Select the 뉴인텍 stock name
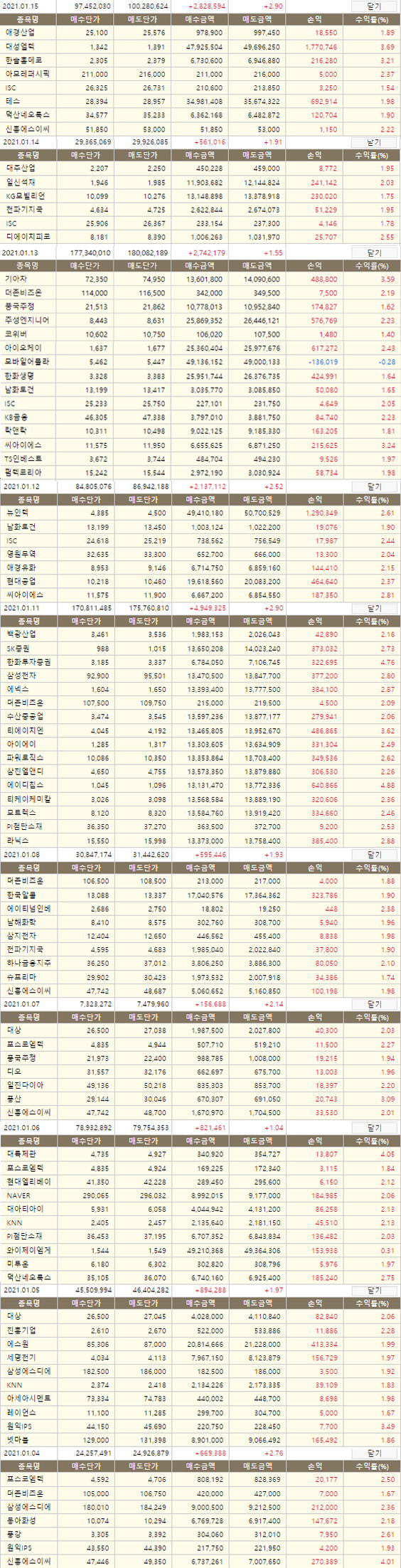The width and height of the screenshot is (401, 1568). 16,513
